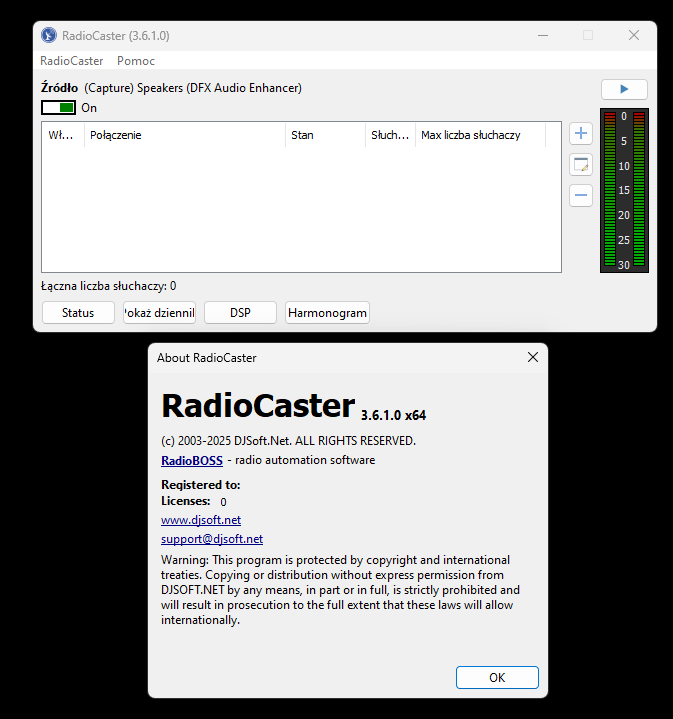Add a new connection with the plus icon
This screenshot has height=719, width=673.
[x=581, y=133]
